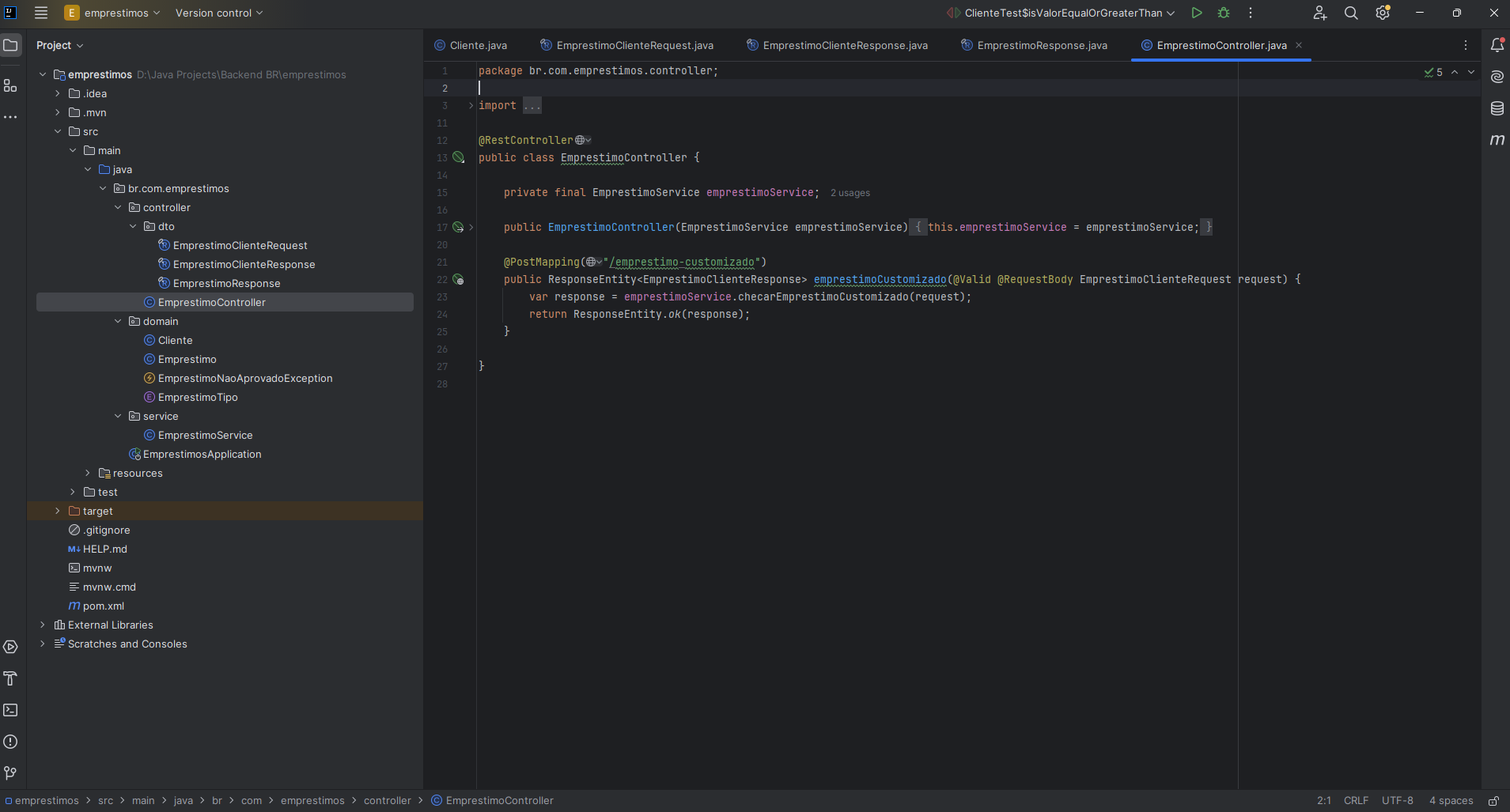Click the Debug bug icon
Screen dimensions: 1510x812
coord(1224,13)
